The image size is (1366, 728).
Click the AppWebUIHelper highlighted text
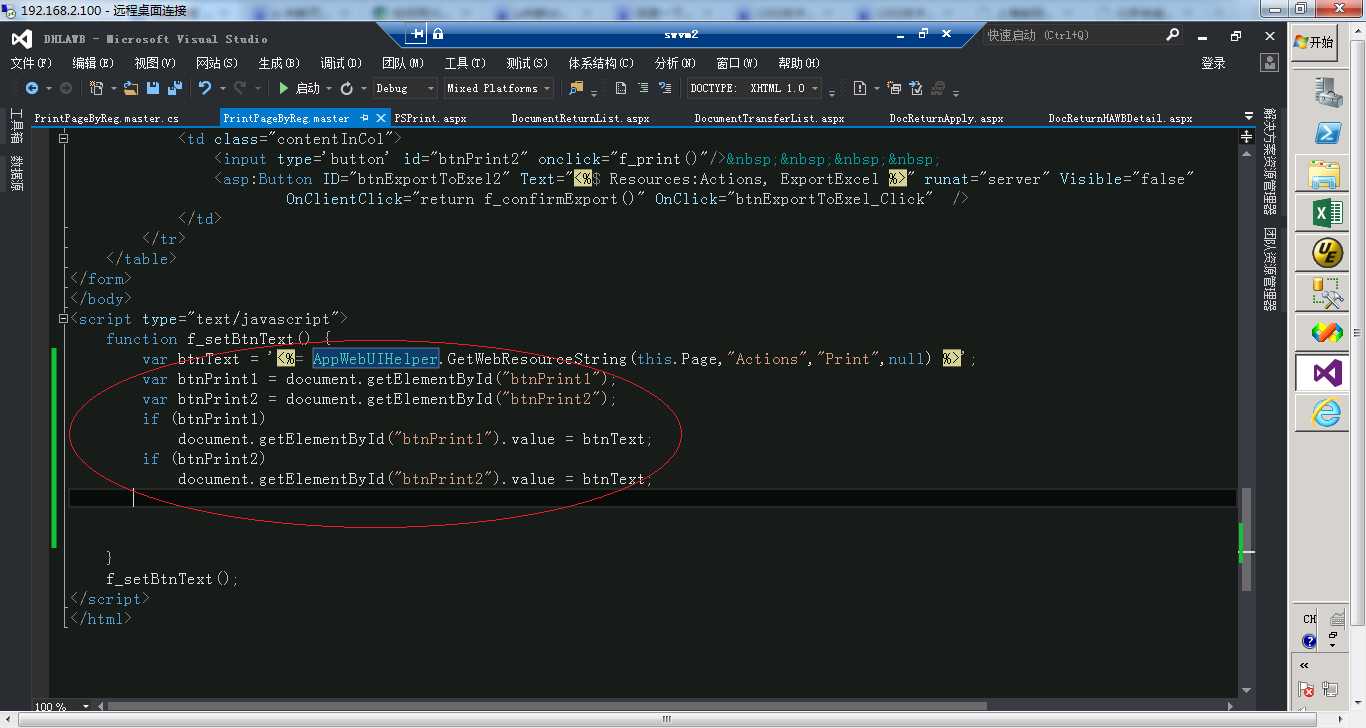[x=375, y=359]
